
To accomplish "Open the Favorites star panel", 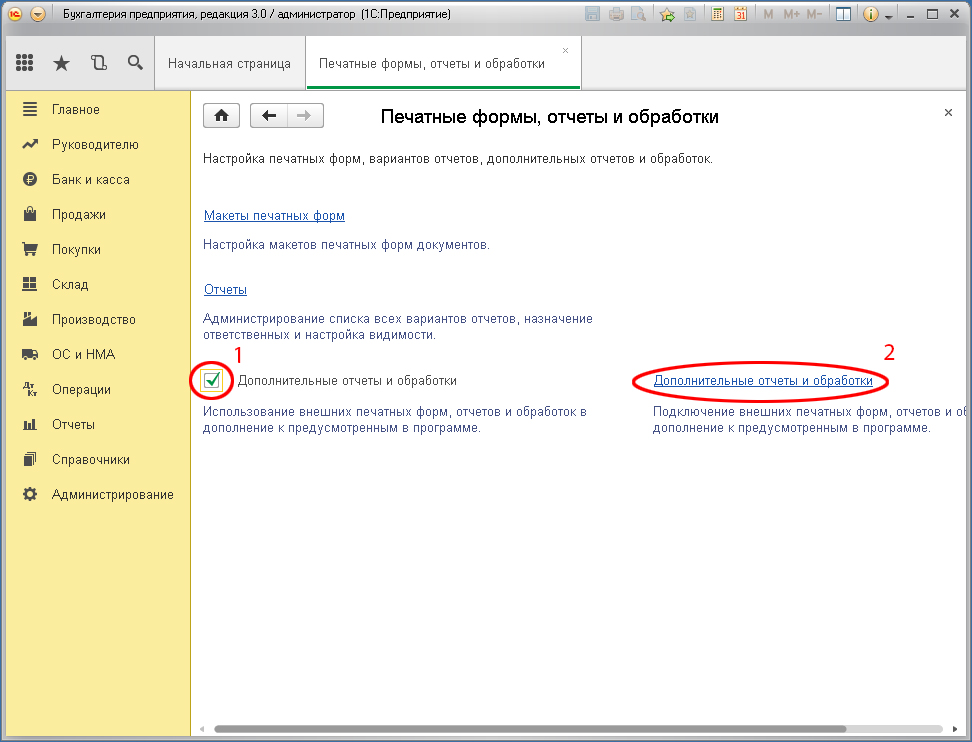I will (x=61, y=63).
